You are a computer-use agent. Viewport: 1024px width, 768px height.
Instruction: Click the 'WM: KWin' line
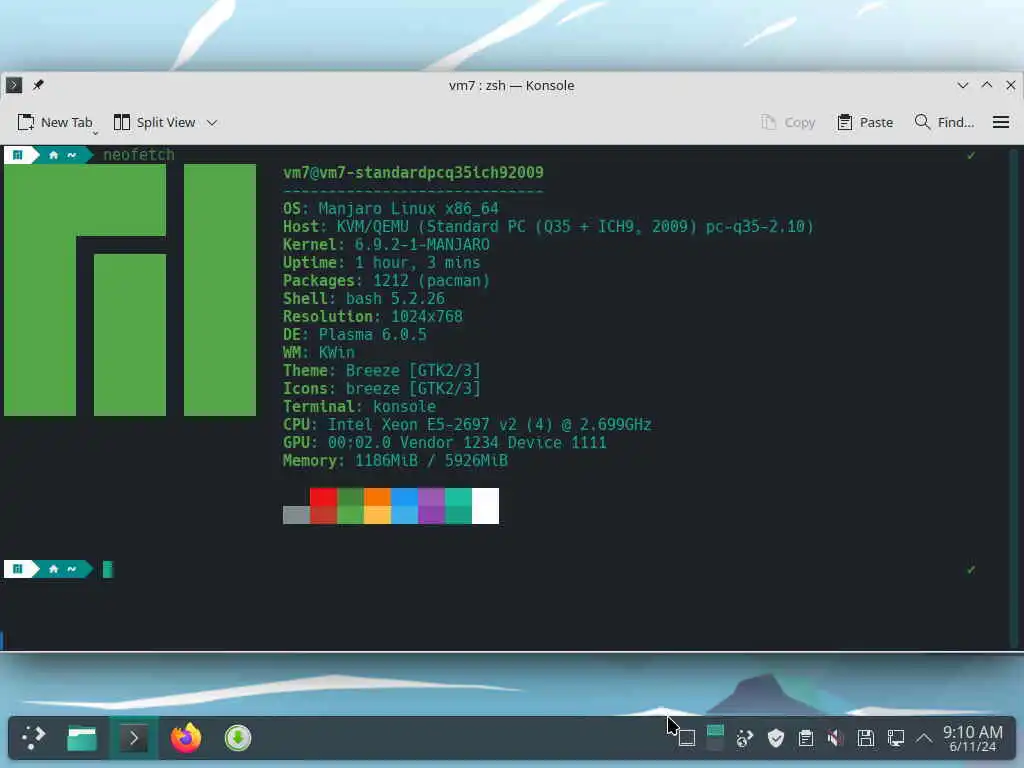(319, 353)
